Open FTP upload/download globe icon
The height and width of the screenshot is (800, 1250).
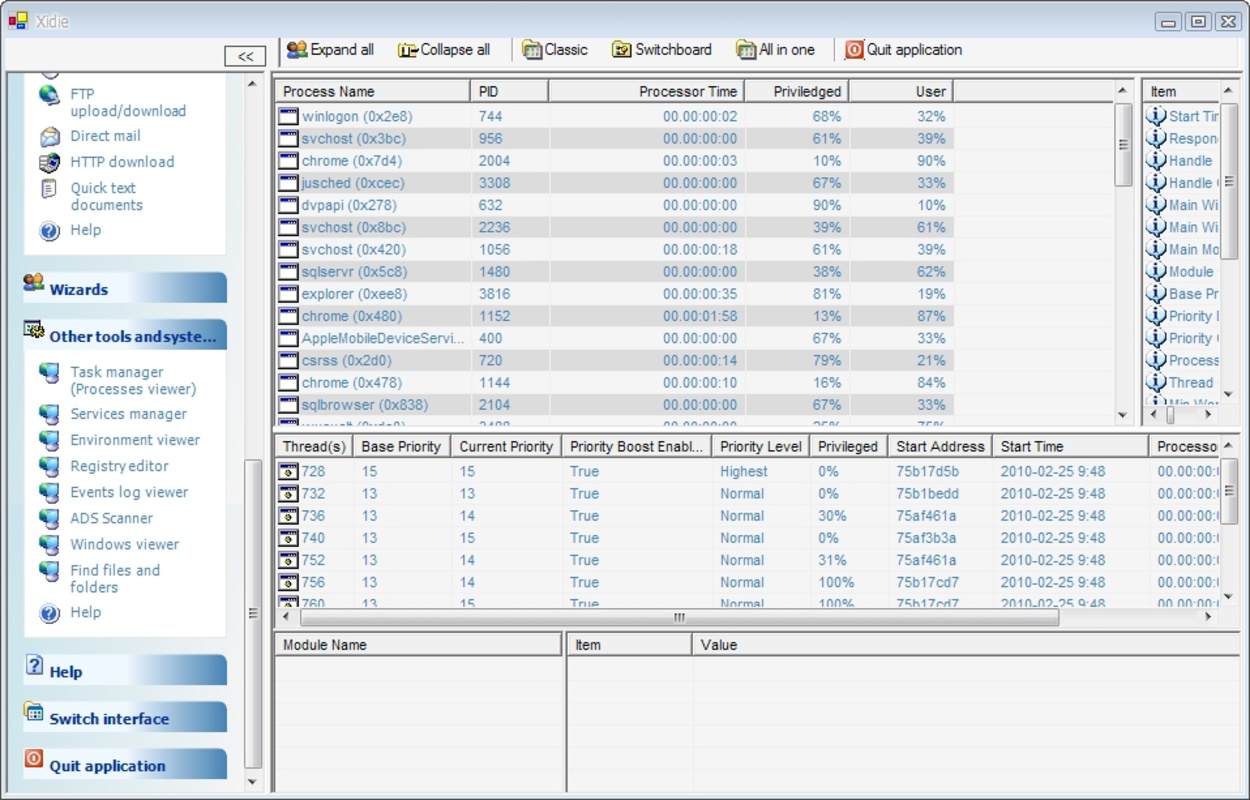click(50, 95)
